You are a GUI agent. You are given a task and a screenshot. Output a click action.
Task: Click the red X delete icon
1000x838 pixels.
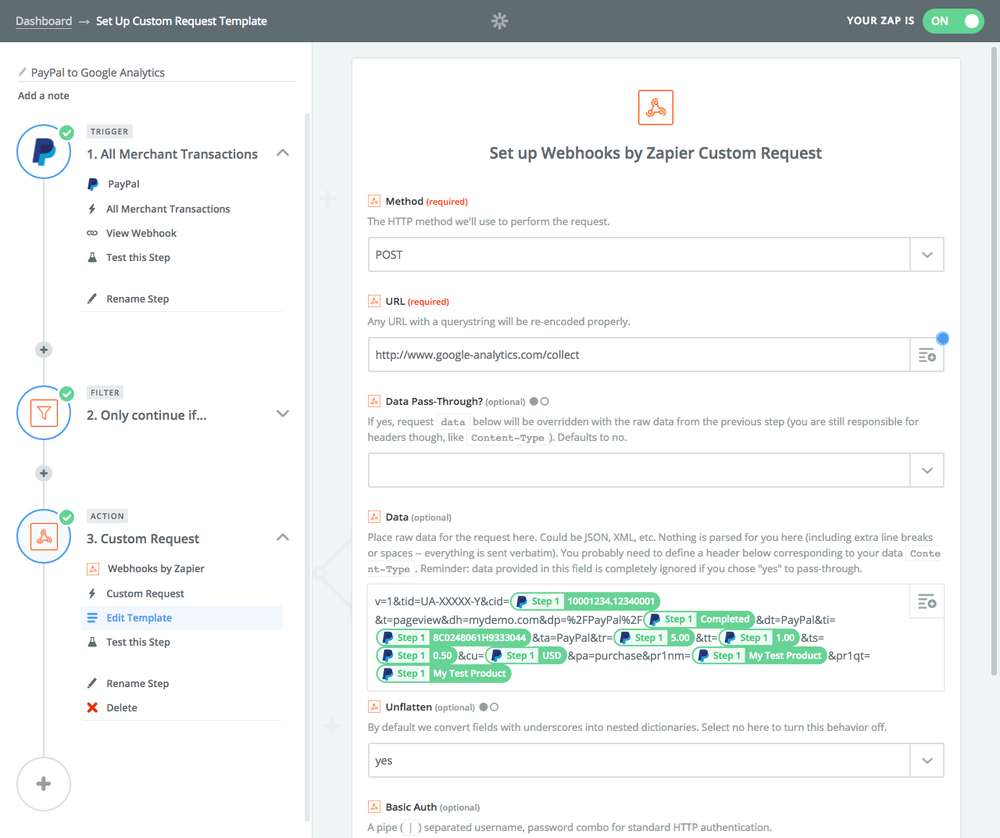pos(92,707)
